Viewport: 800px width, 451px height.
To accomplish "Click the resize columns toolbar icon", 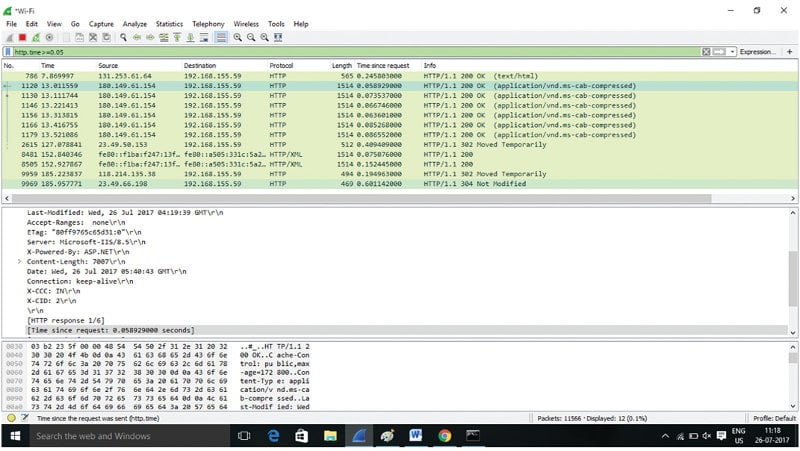I will [x=277, y=37].
